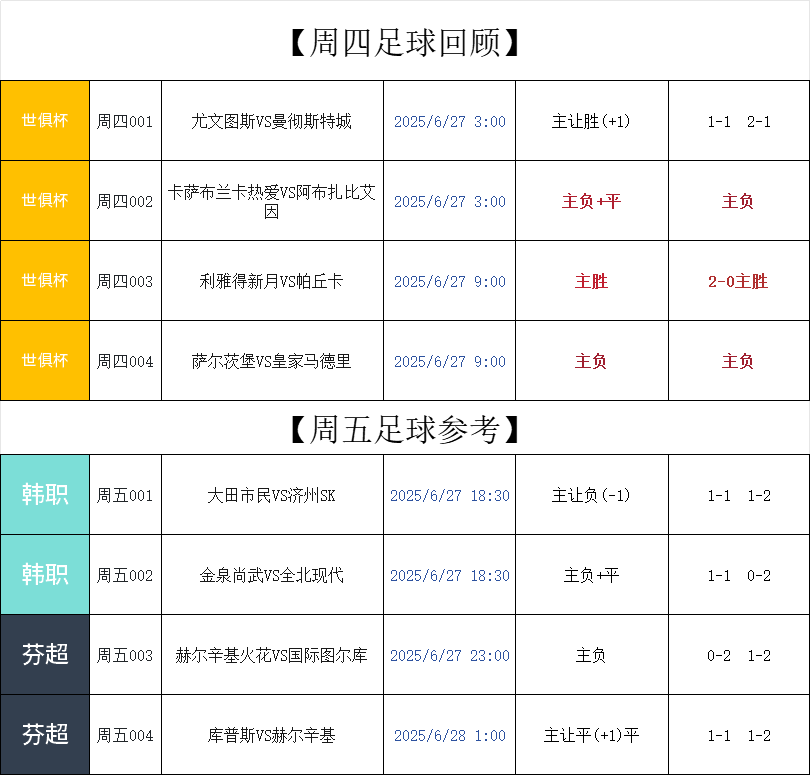The width and height of the screenshot is (810, 775).
Task: Click the 18:30 kickoff time for 周五001
Action: pos(449,494)
